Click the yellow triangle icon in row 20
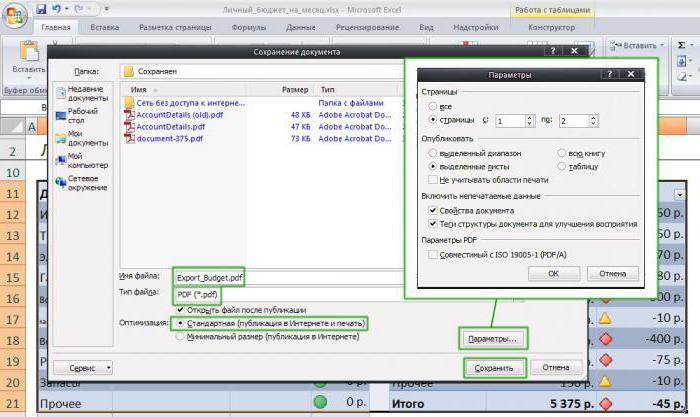This screenshot has height=417, width=700. 605,381
